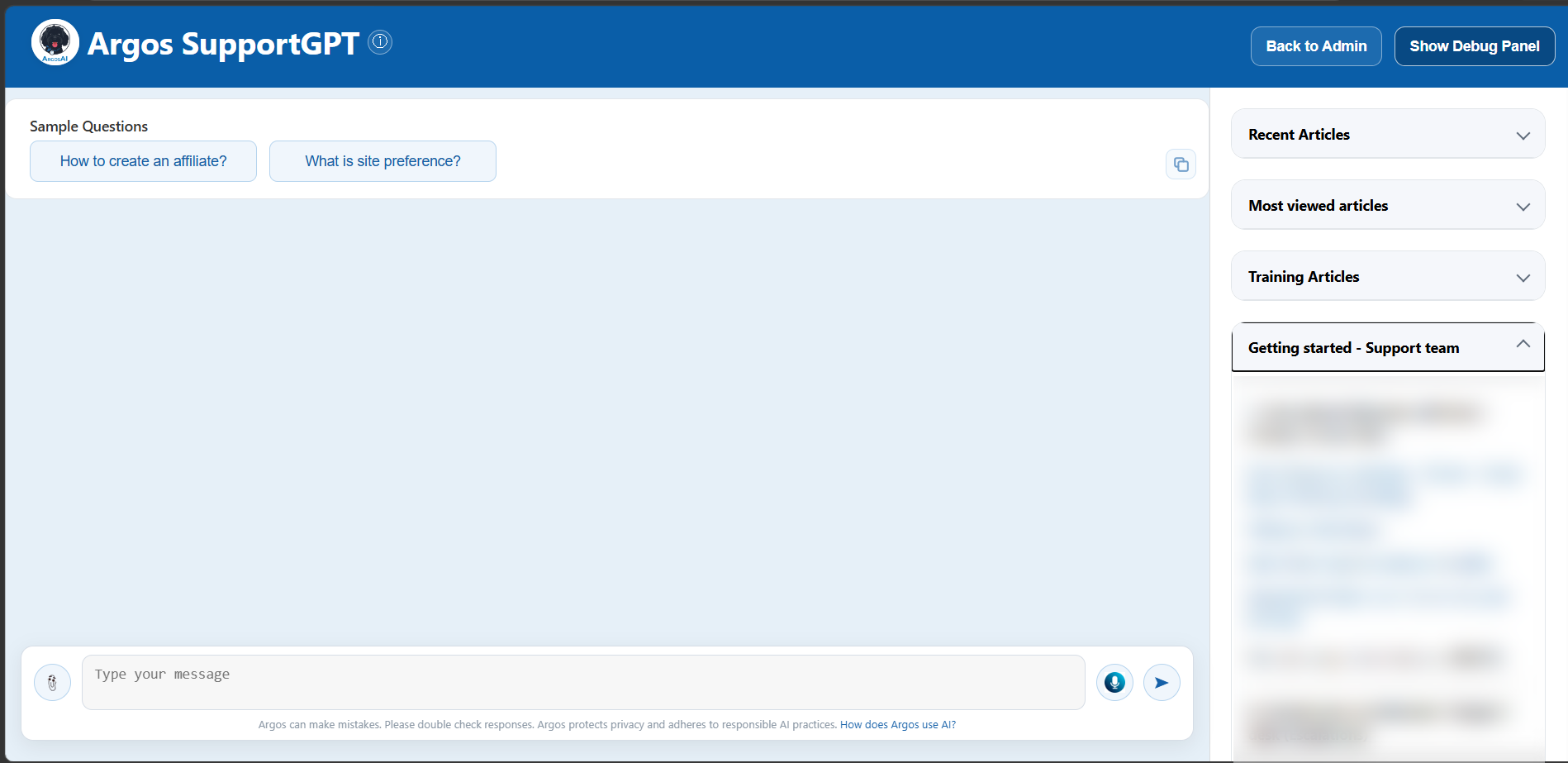Click the "Sample Questions" heading text

89,126
